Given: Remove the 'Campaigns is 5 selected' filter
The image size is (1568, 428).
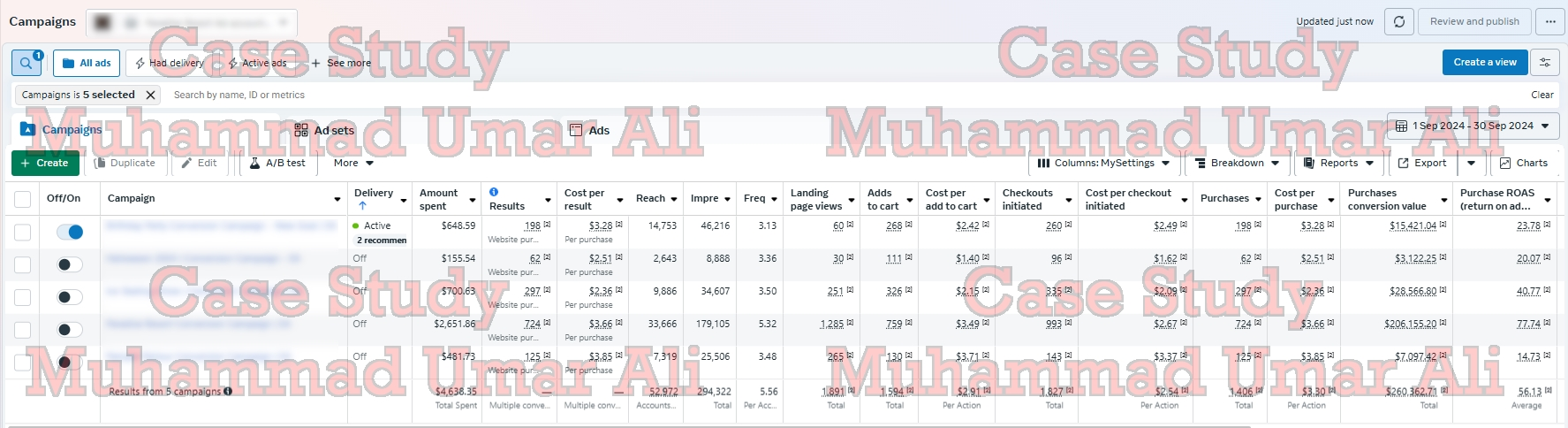Looking at the screenshot, I should tap(150, 95).
